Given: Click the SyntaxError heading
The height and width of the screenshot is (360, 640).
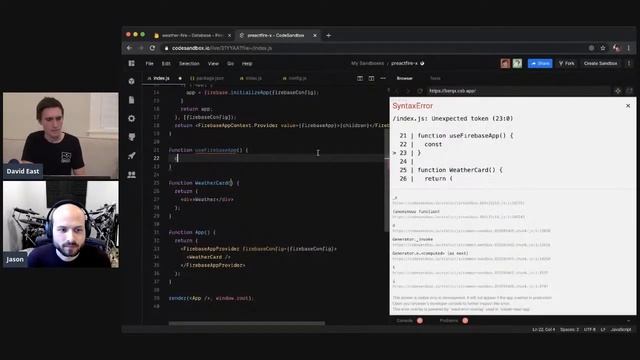Looking at the screenshot, I should 412,106.
